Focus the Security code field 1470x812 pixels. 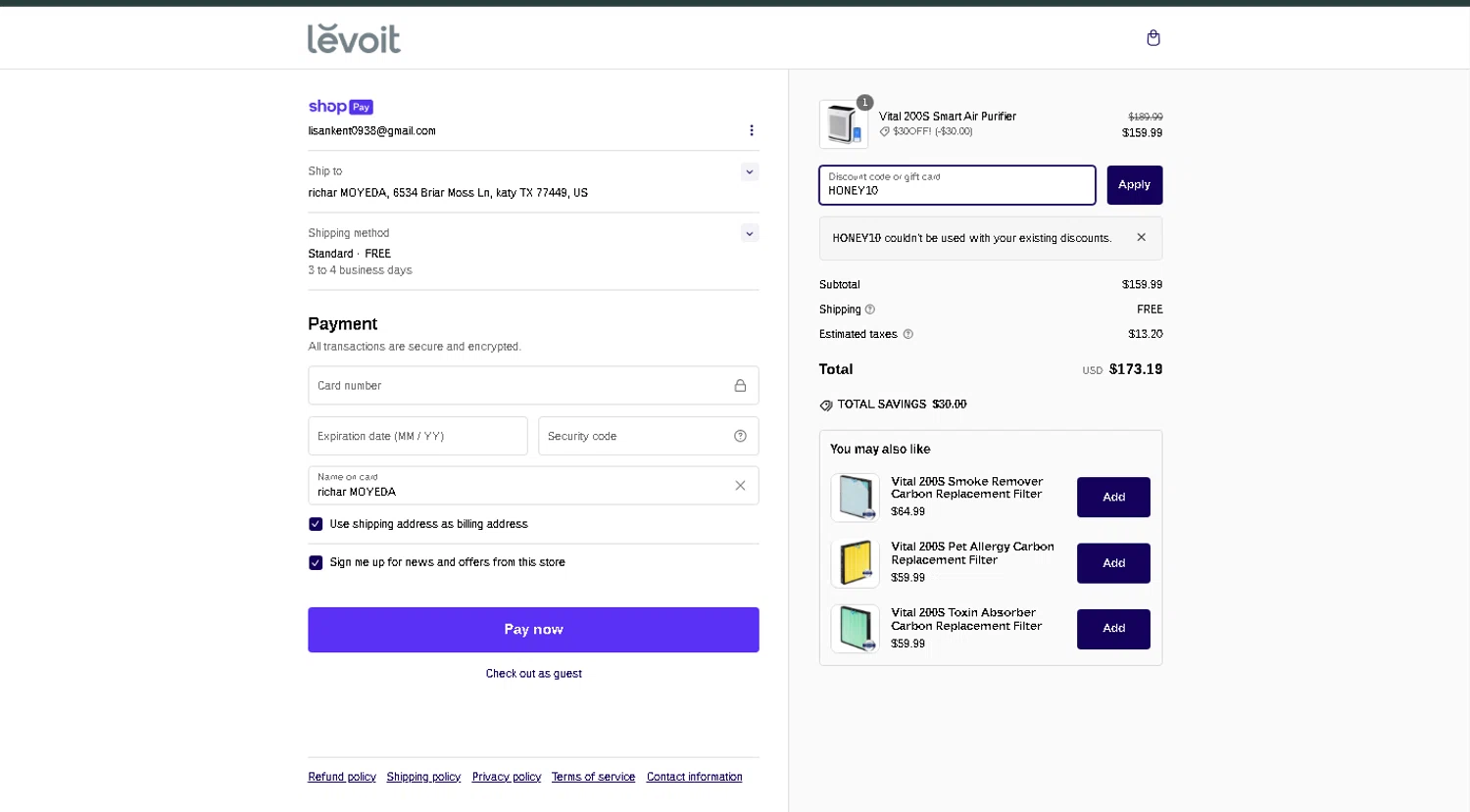point(649,436)
